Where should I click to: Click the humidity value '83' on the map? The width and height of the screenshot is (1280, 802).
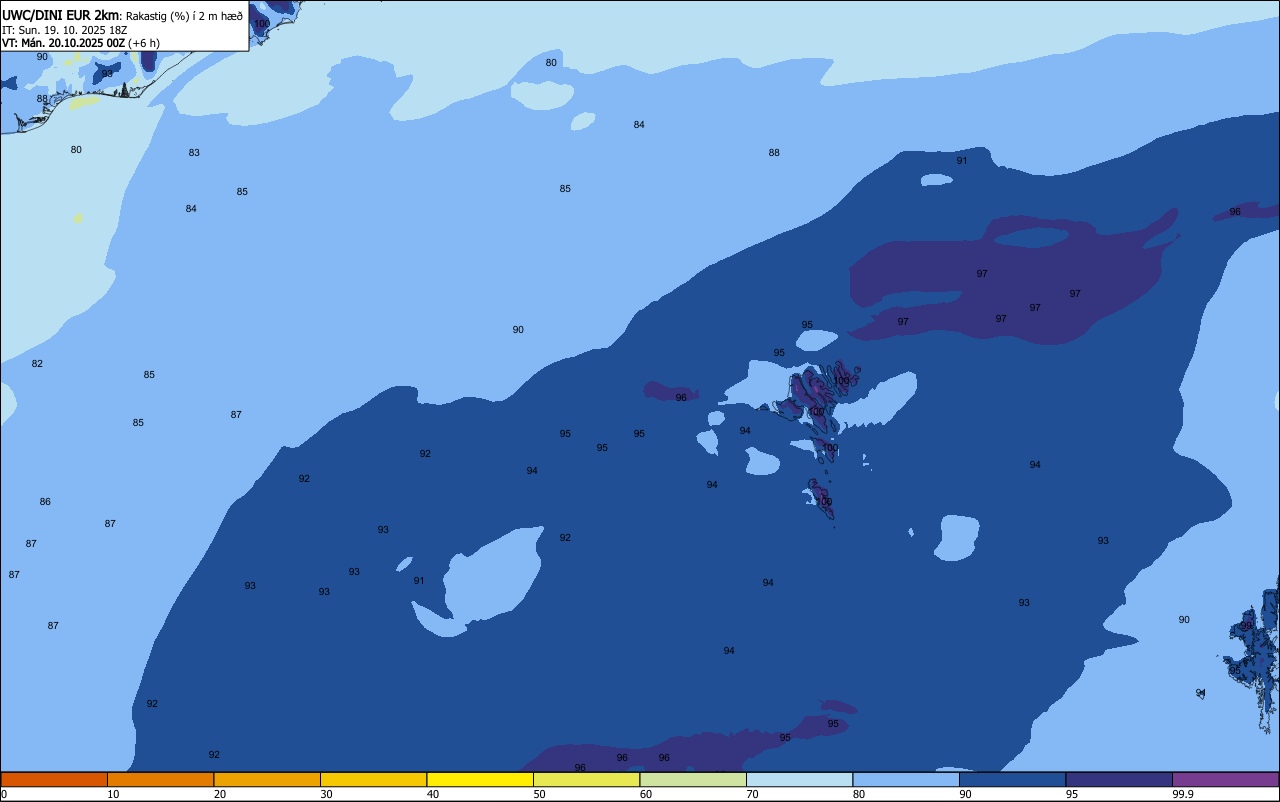tap(194, 153)
